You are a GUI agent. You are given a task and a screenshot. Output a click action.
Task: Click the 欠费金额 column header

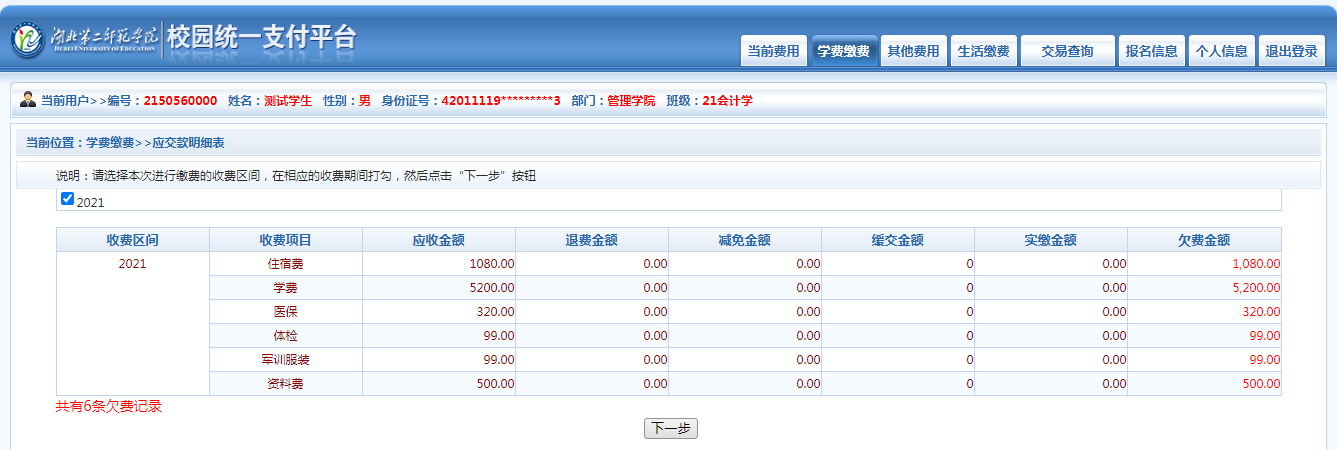(x=1203, y=240)
